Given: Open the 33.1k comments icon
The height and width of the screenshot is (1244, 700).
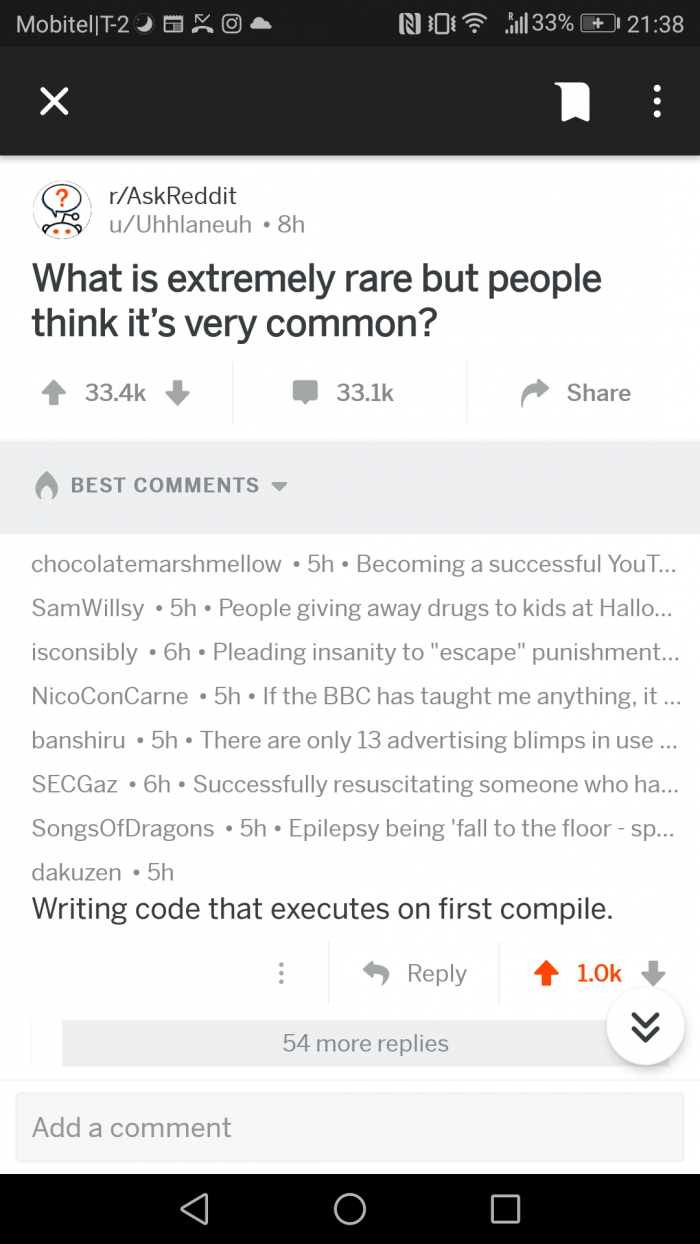Looking at the screenshot, I should point(305,393).
